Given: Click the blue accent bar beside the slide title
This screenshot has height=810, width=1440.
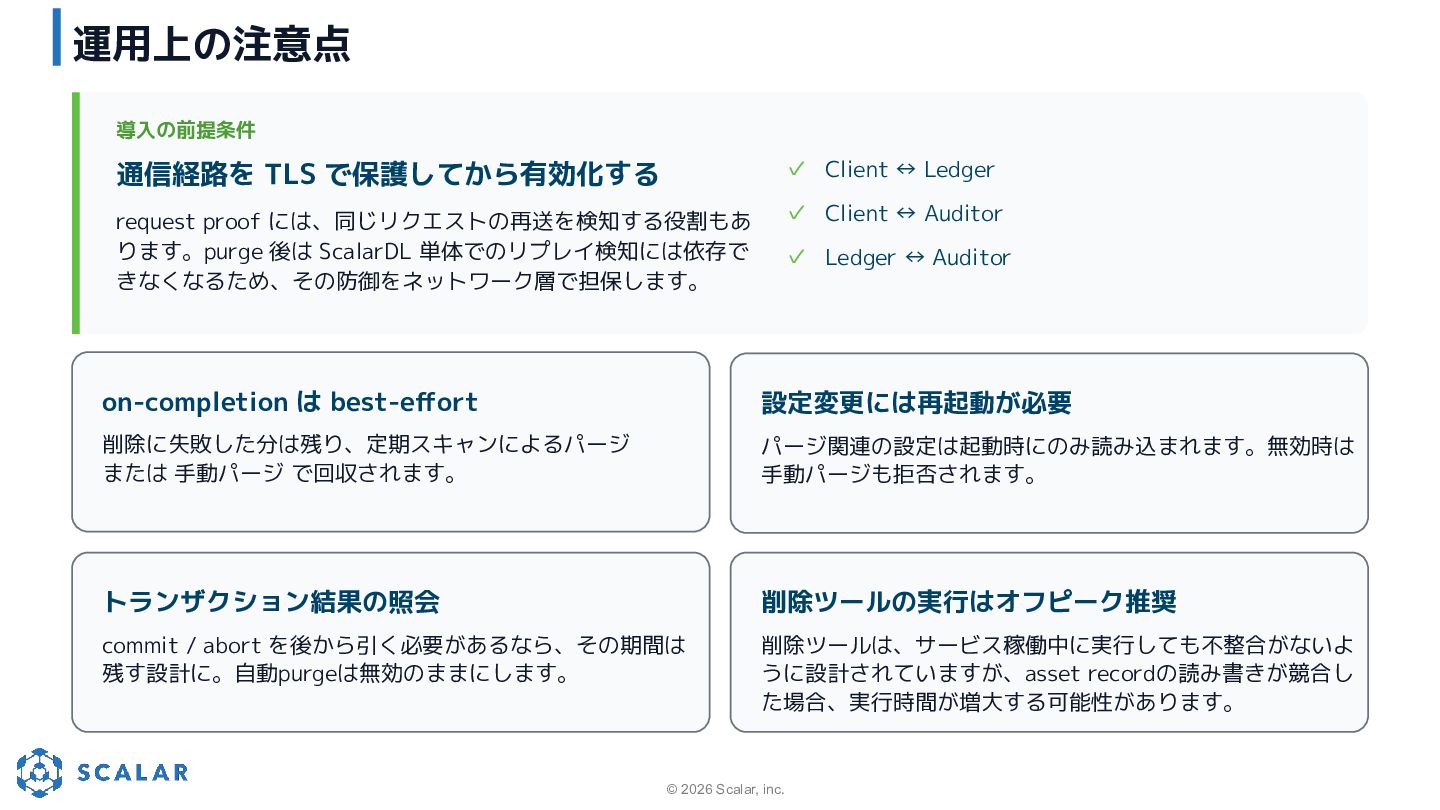Looking at the screenshot, I should click(57, 37).
